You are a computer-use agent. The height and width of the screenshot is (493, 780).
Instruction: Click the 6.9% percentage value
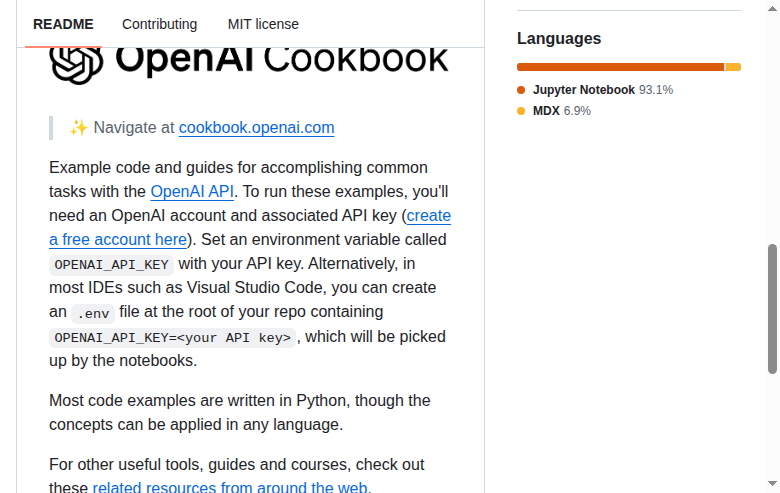tap(577, 111)
